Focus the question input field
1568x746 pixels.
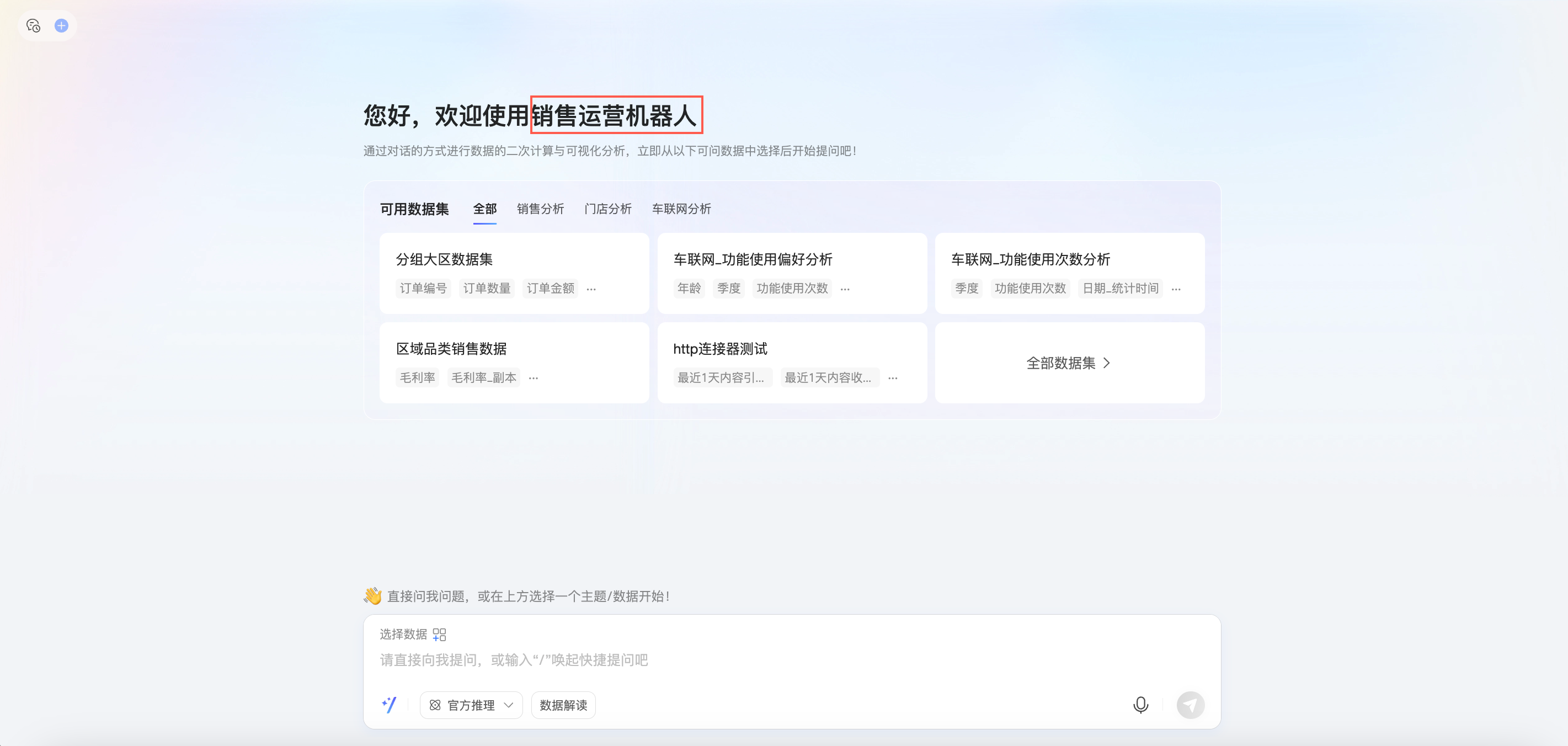point(791,660)
